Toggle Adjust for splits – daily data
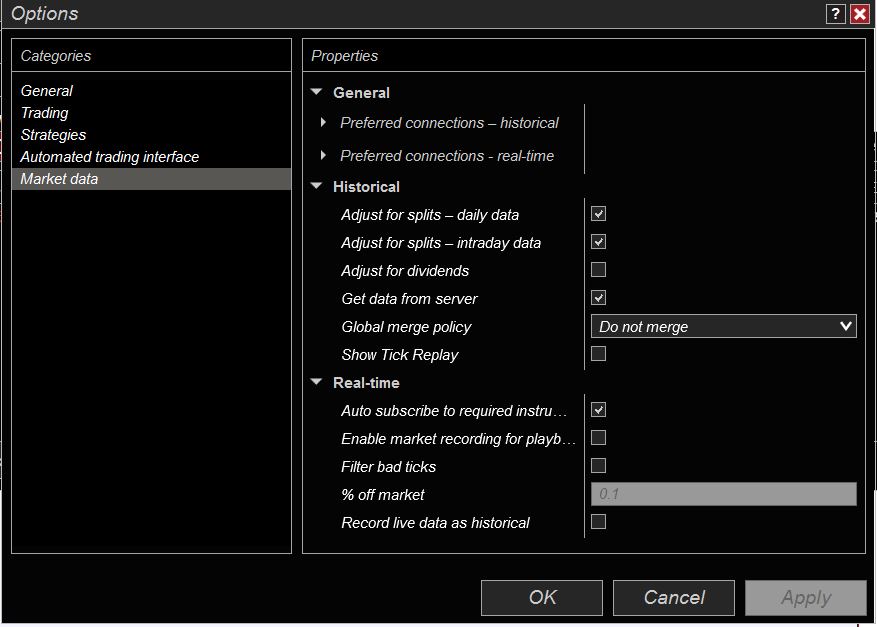This screenshot has width=877, height=627. (598, 214)
